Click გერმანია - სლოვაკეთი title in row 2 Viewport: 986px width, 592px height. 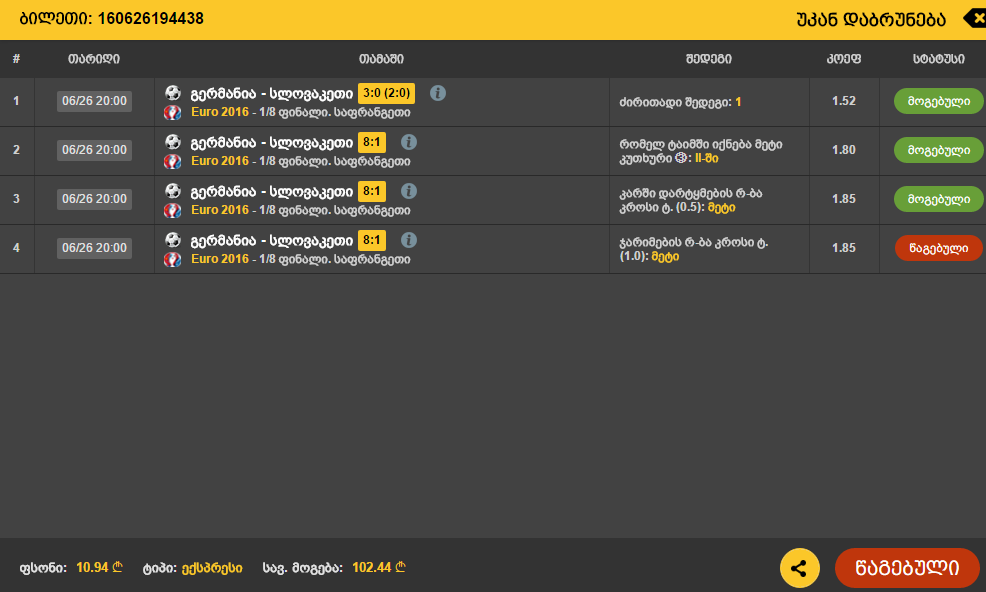pos(272,143)
